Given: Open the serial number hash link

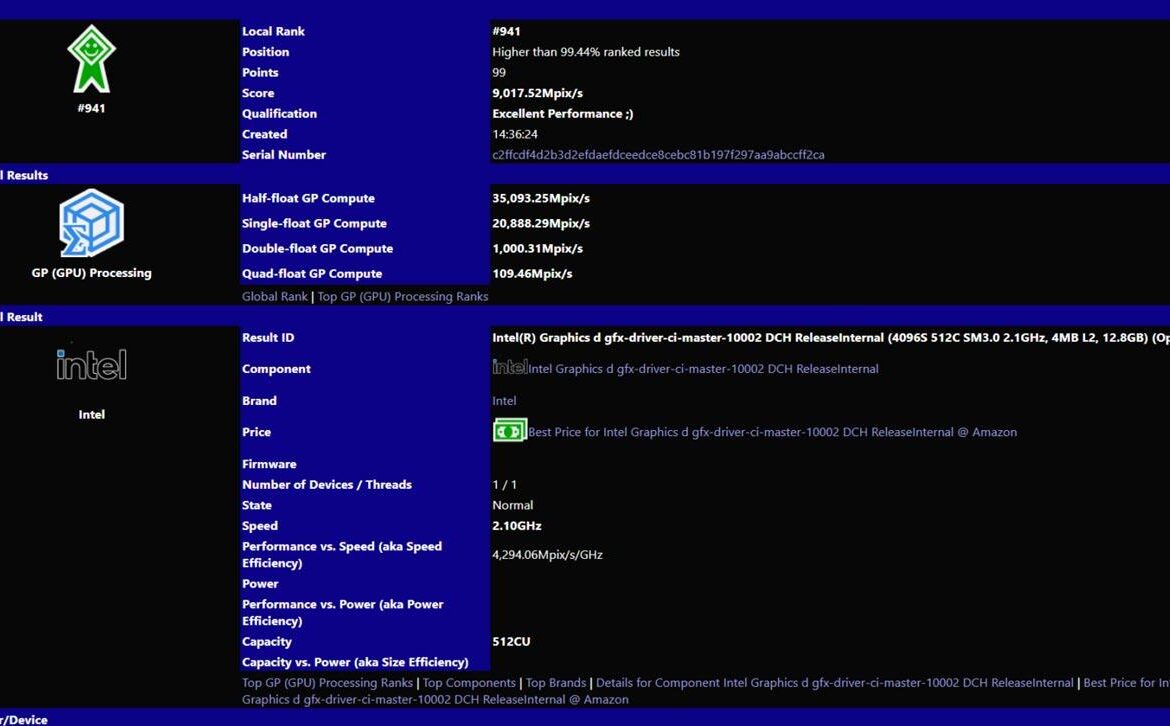Looking at the screenshot, I should coord(658,155).
